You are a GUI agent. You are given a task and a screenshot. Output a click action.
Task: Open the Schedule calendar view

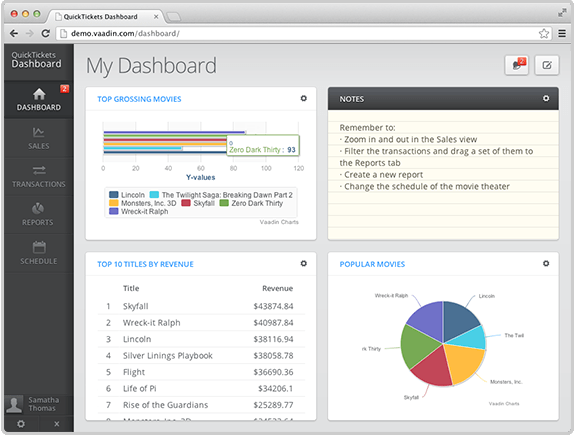point(39,253)
